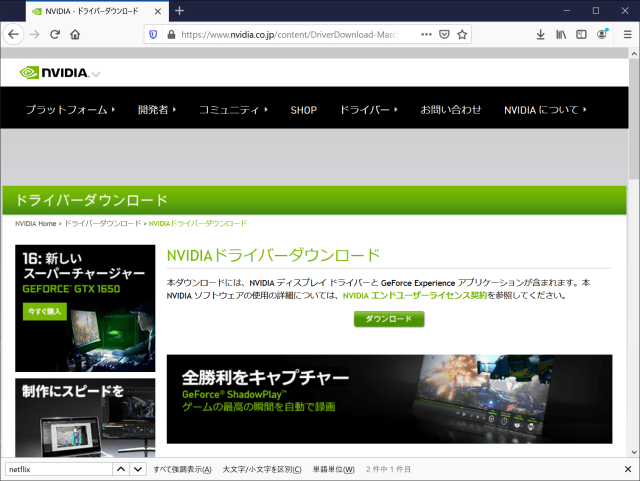This screenshot has height=481, width=640.
Task: Toggle すべて強調表示 highlight all
Action: pyautogui.click(x=182, y=470)
